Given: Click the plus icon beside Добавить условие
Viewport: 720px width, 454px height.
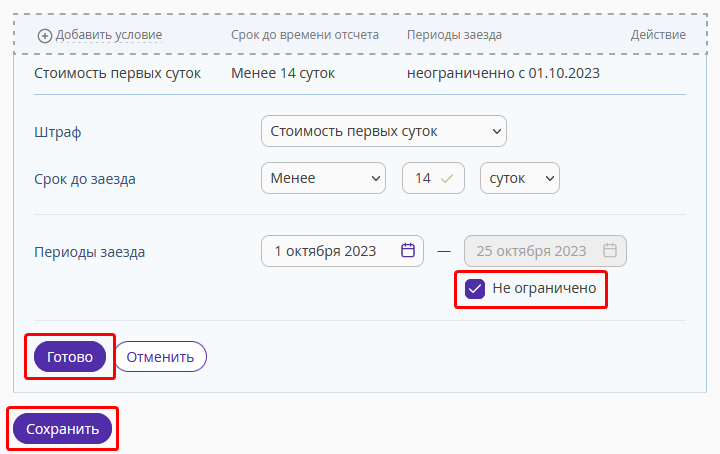Looking at the screenshot, I should point(45,36).
